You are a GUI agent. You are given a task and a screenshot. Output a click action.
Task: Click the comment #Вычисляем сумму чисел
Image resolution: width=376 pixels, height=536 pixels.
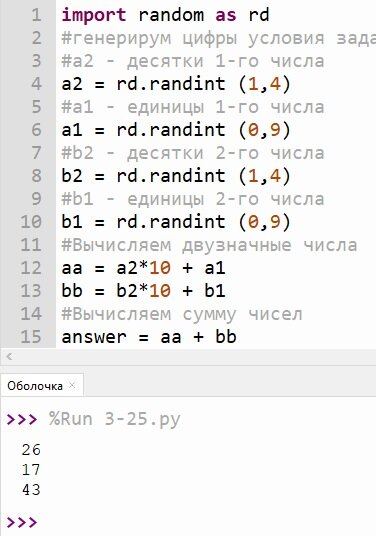(182, 314)
